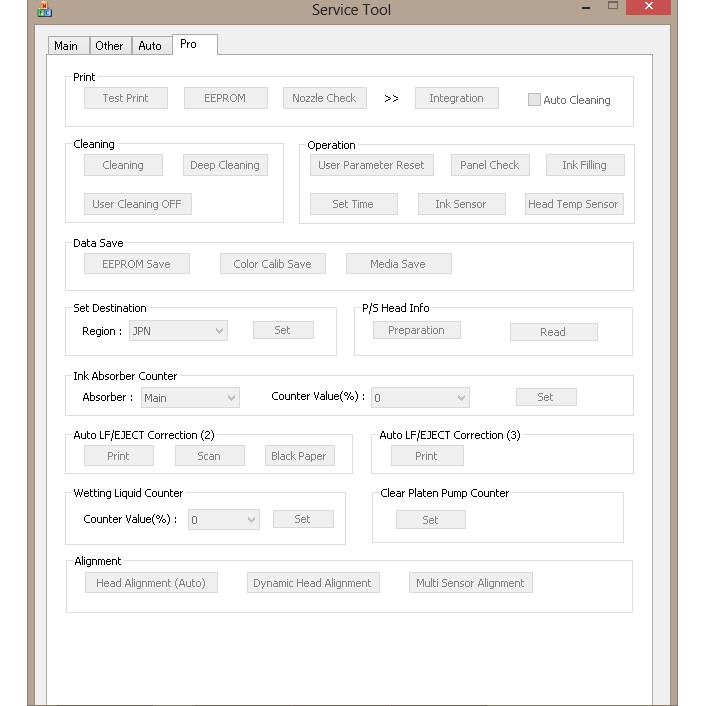Expand the Absorber dropdown set to Main
The height and width of the screenshot is (706, 706).
click(190, 398)
